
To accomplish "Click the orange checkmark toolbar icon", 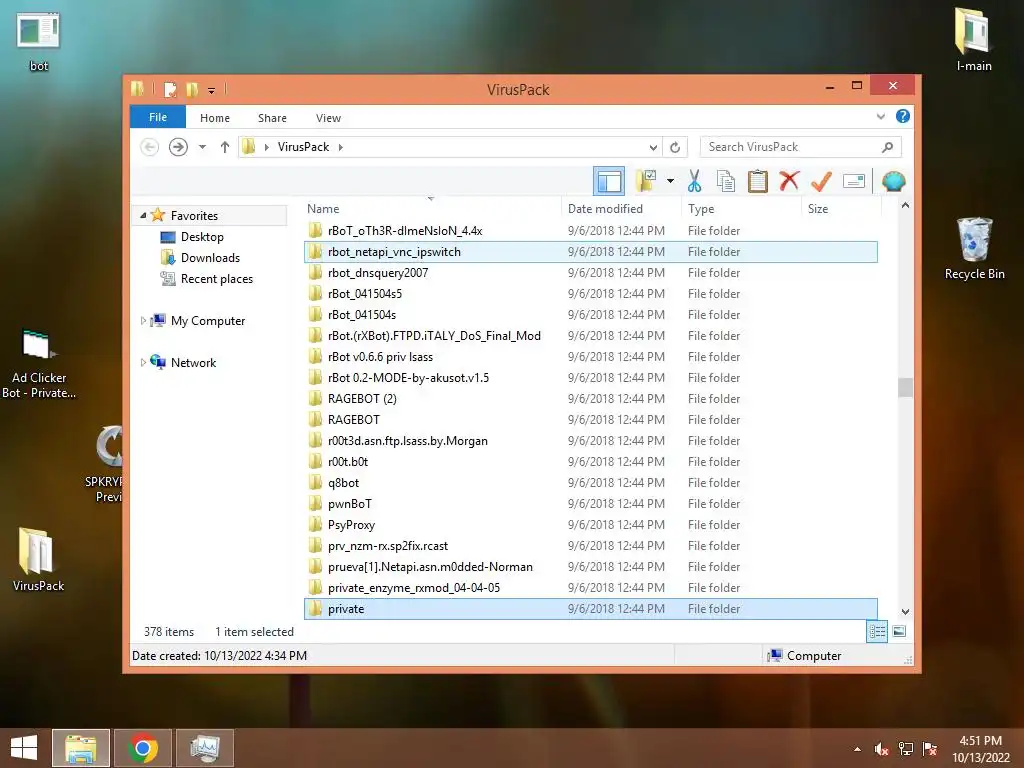I will pyautogui.click(x=821, y=181).
